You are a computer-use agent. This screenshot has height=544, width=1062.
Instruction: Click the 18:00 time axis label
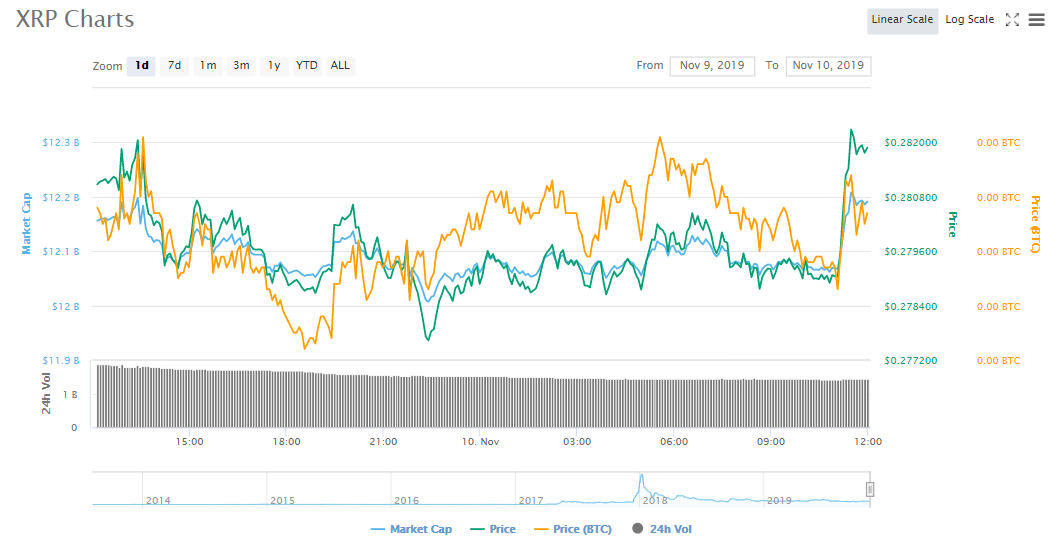[286, 442]
